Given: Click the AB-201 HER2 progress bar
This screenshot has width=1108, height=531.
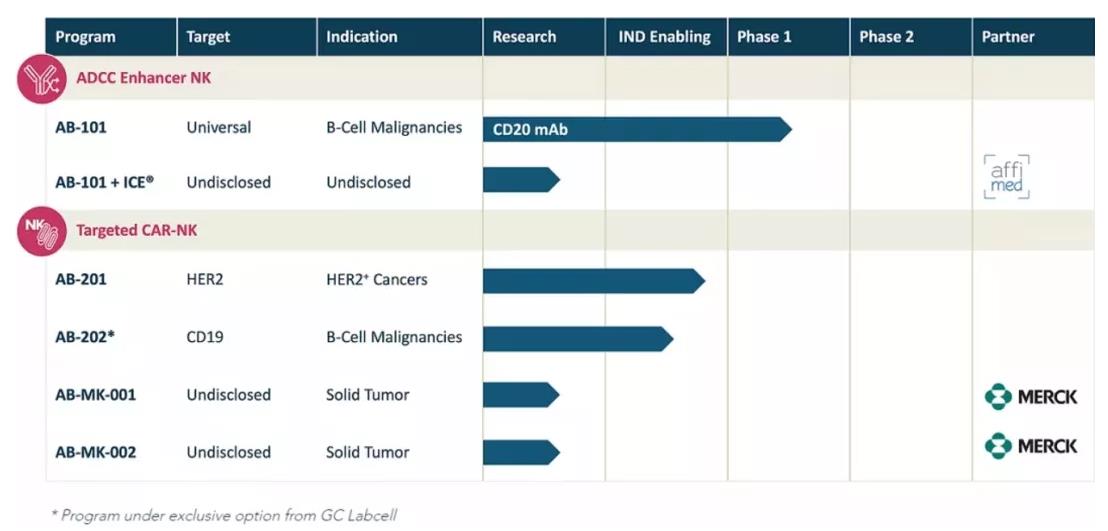Looking at the screenshot, I should 593,281.
